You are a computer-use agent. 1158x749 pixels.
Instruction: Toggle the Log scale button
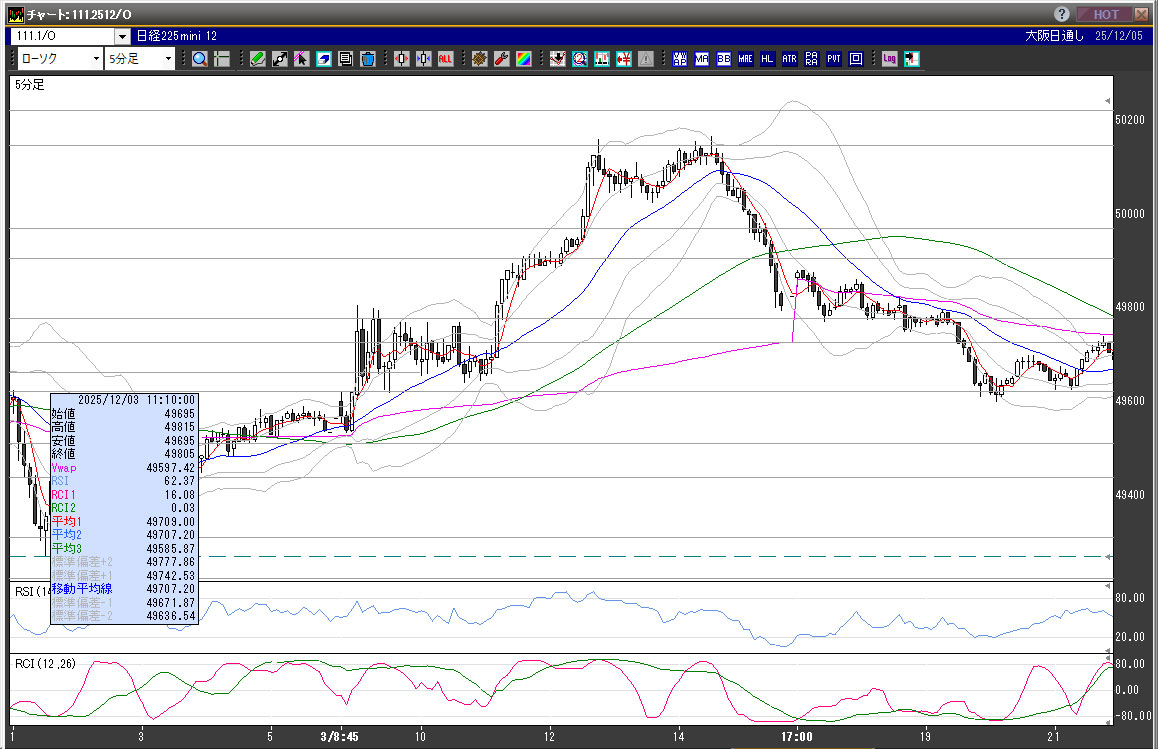click(x=889, y=59)
